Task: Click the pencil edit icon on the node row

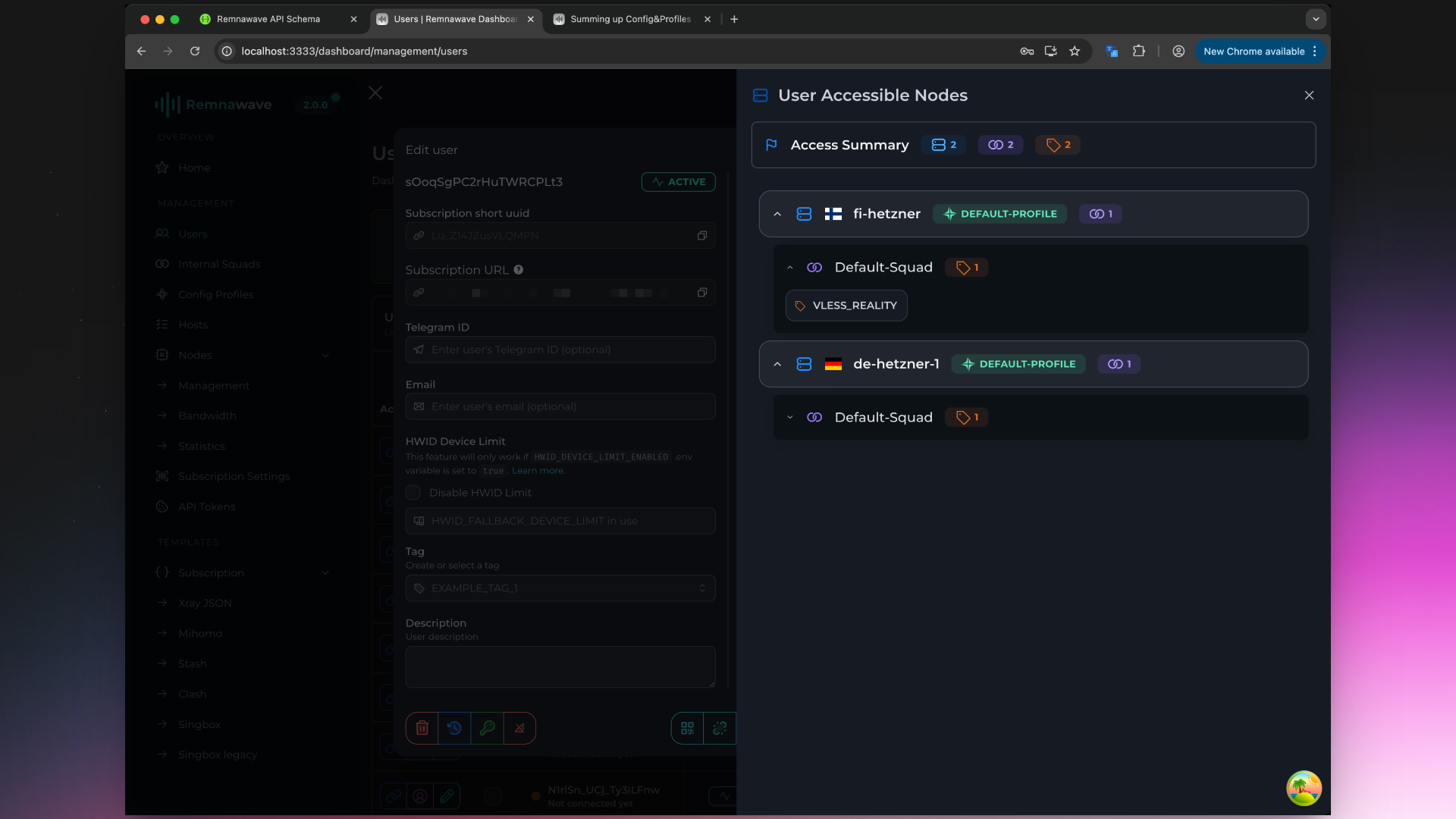Action: point(447,795)
